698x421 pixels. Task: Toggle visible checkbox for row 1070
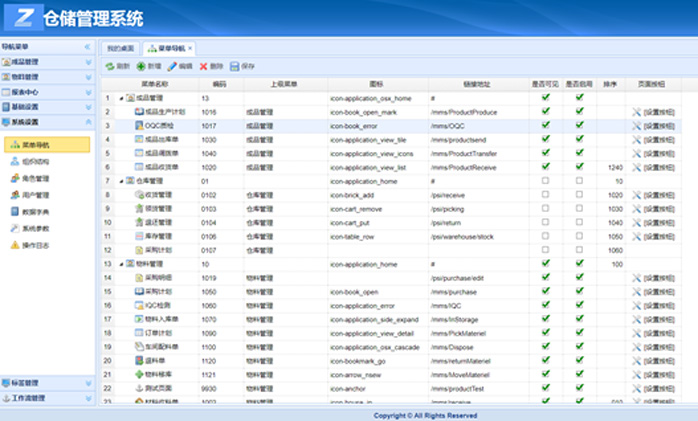545,319
